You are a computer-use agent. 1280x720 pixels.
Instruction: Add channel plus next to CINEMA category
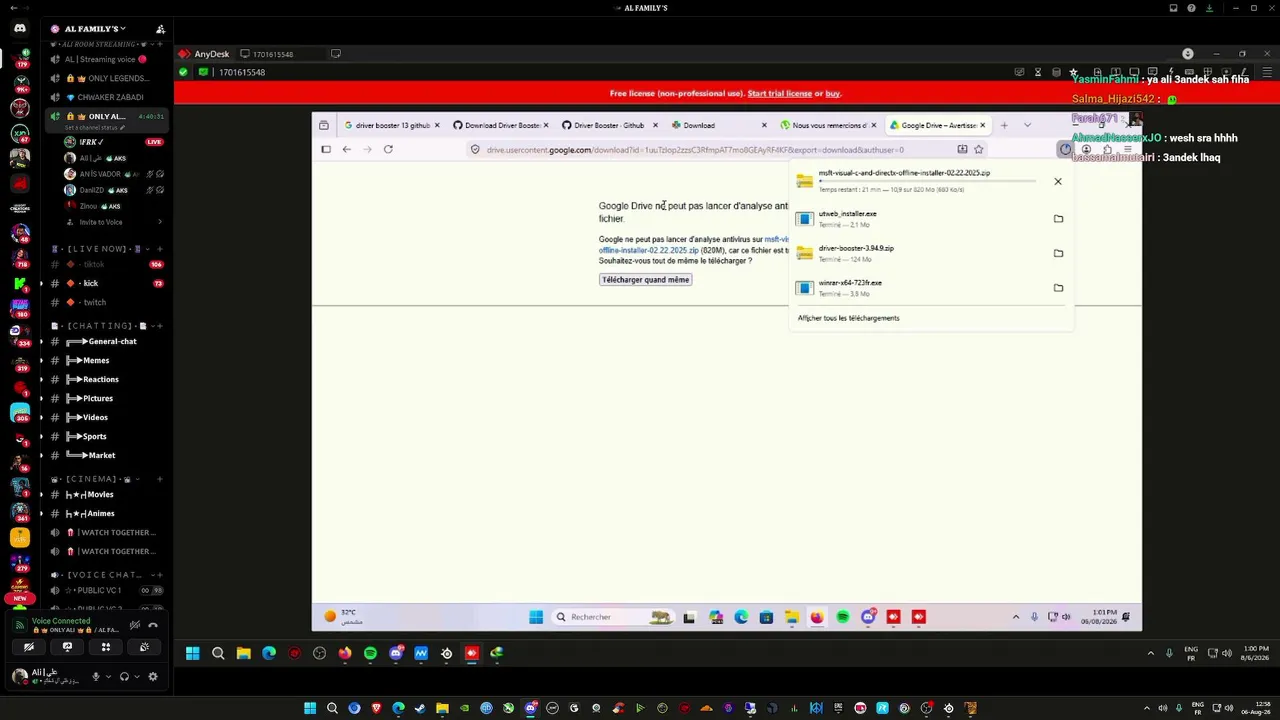point(159,479)
